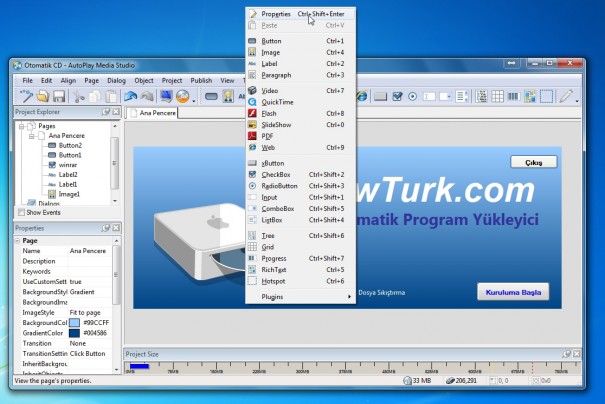Click the CheckBox object toolbar icon
This screenshot has width=605, height=404.
[x=397, y=96]
